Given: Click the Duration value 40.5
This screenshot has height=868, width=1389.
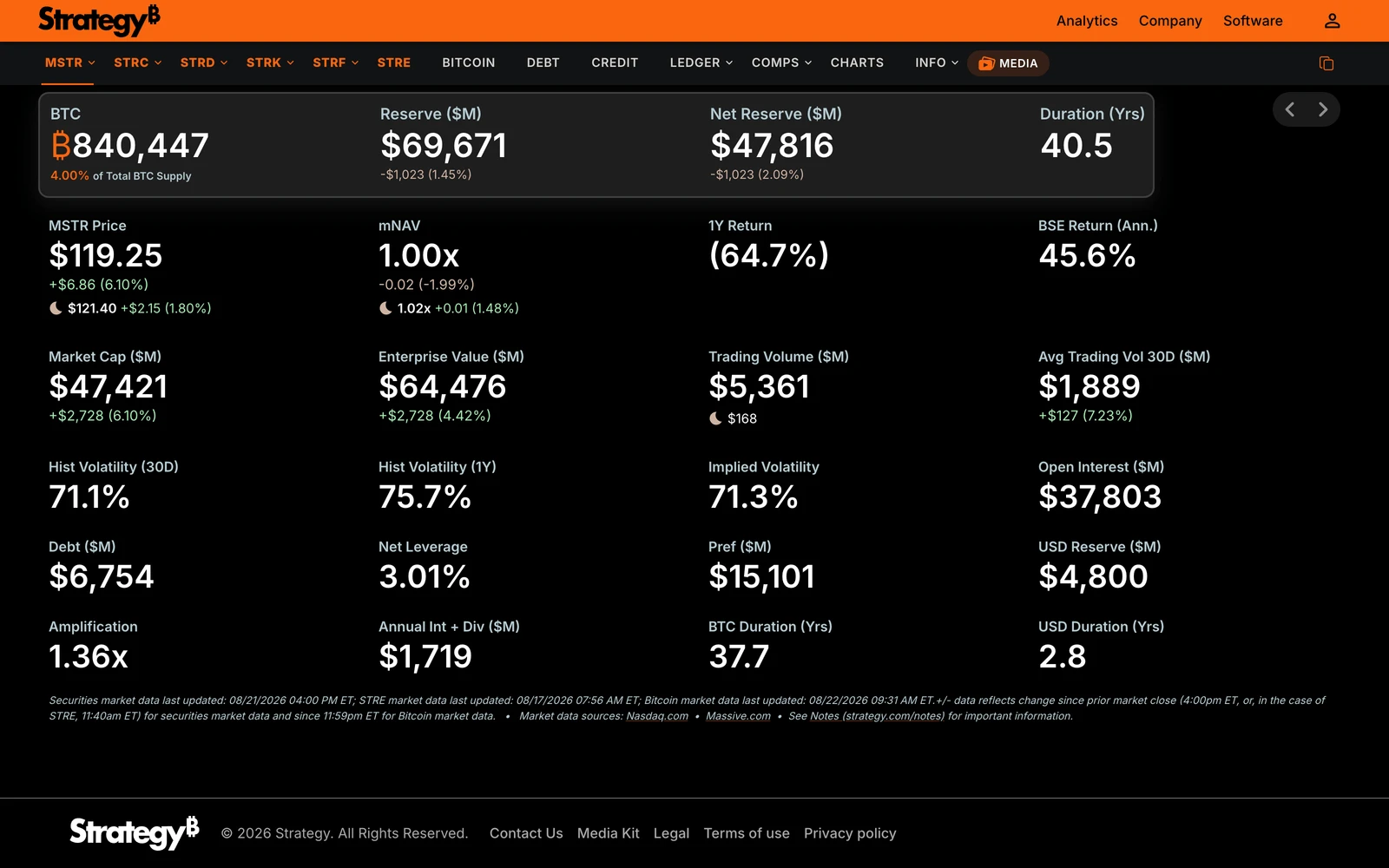Looking at the screenshot, I should tap(1076, 146).
